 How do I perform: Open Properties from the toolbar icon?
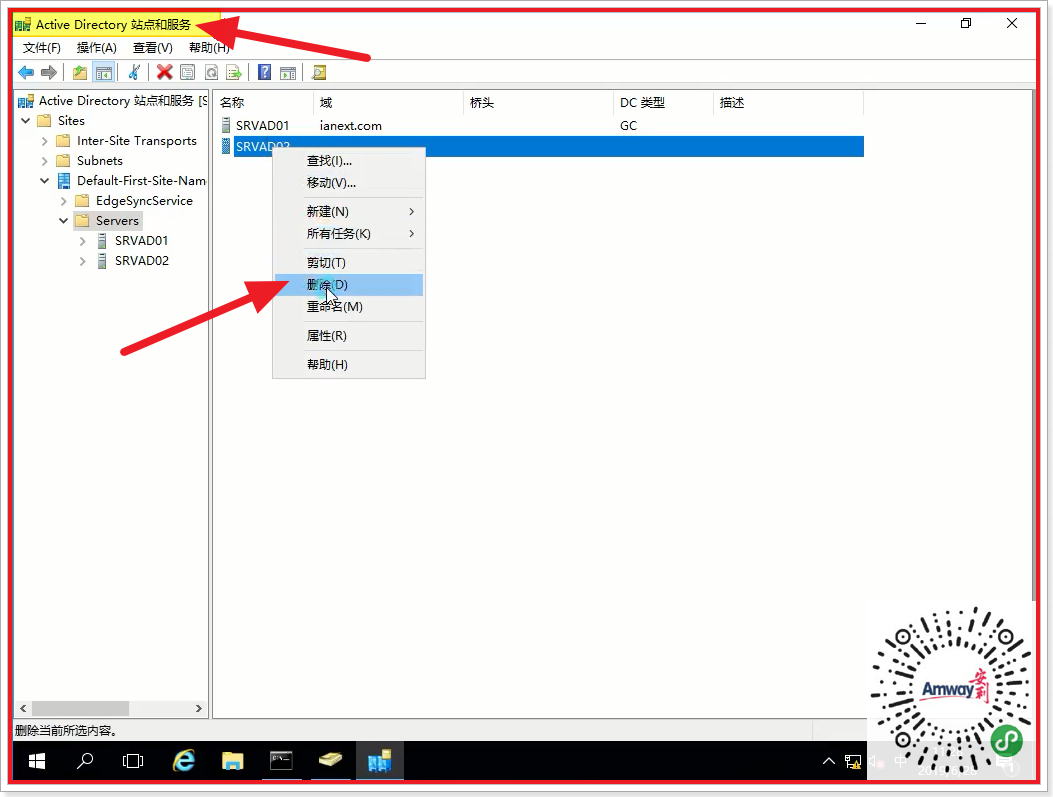[188, 73]
